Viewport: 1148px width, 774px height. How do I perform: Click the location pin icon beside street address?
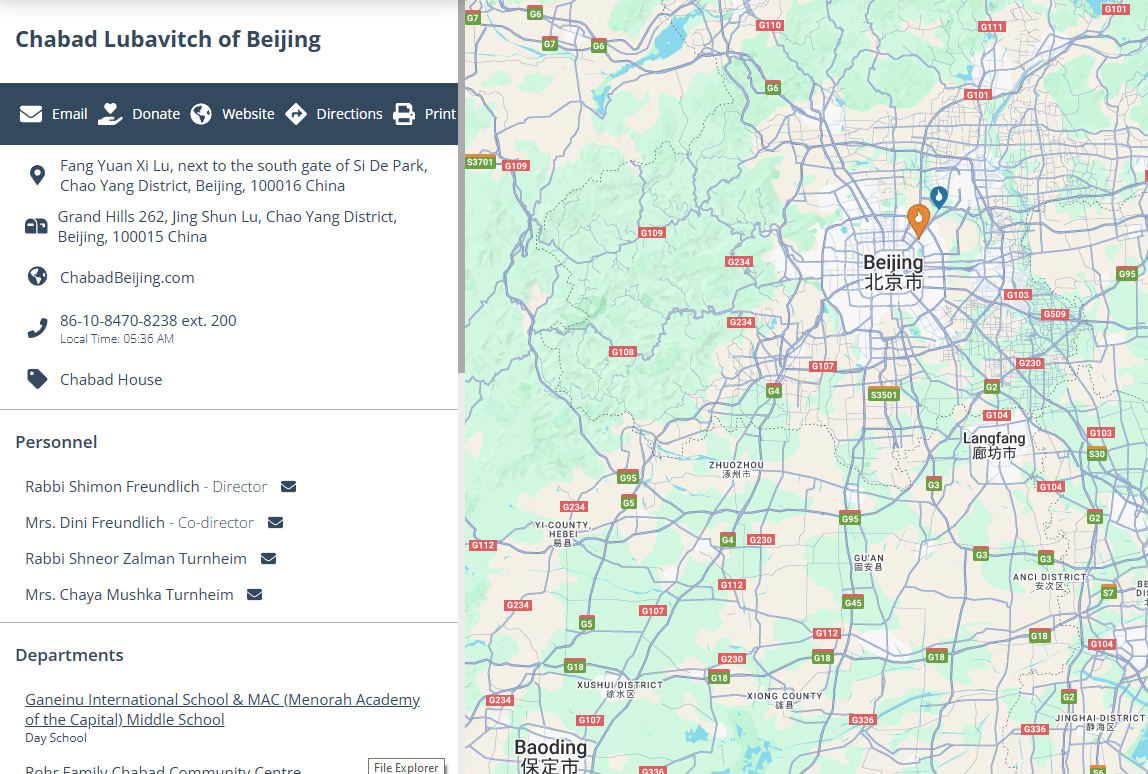[x=37, y=176]
